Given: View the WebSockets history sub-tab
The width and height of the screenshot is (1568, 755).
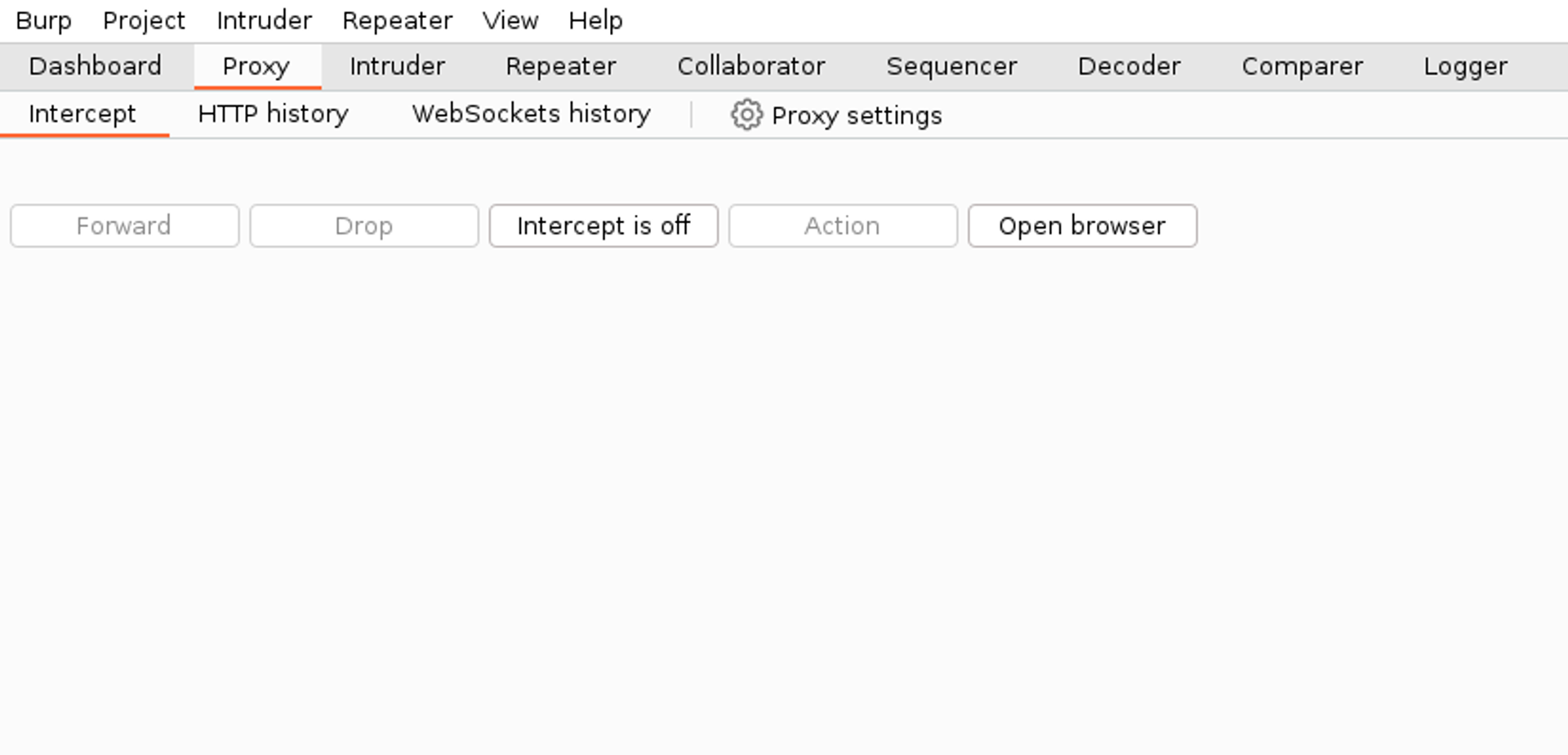Looking at the screenshot, I should (531, 114).
